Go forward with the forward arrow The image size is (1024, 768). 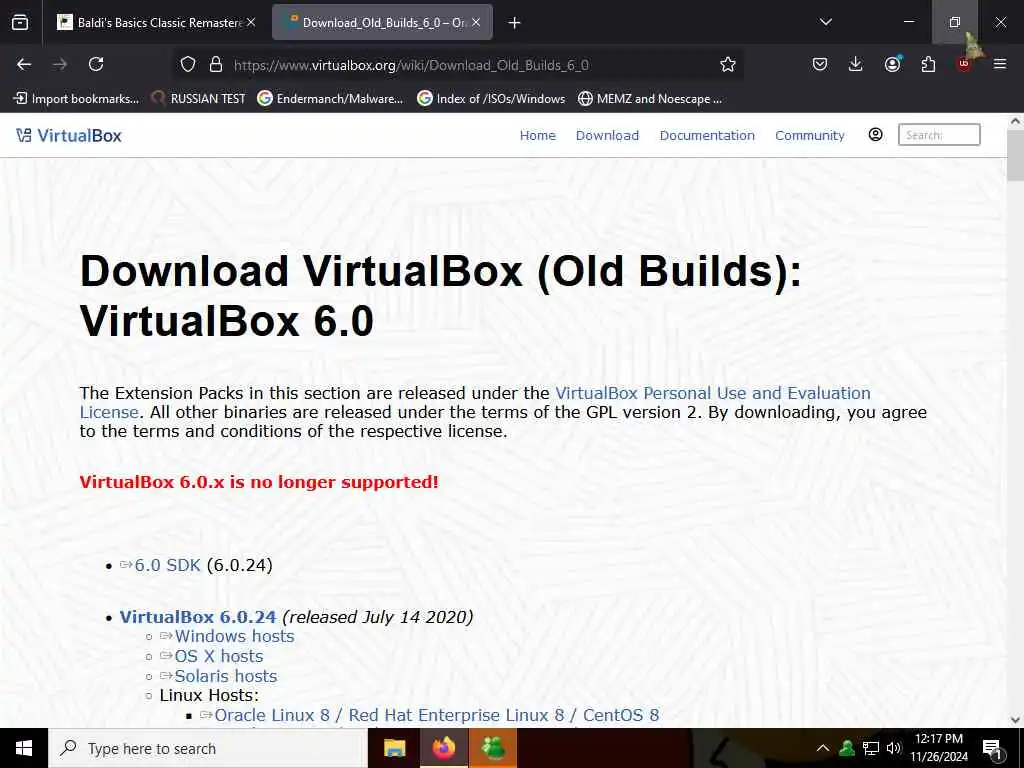(60, 64)
